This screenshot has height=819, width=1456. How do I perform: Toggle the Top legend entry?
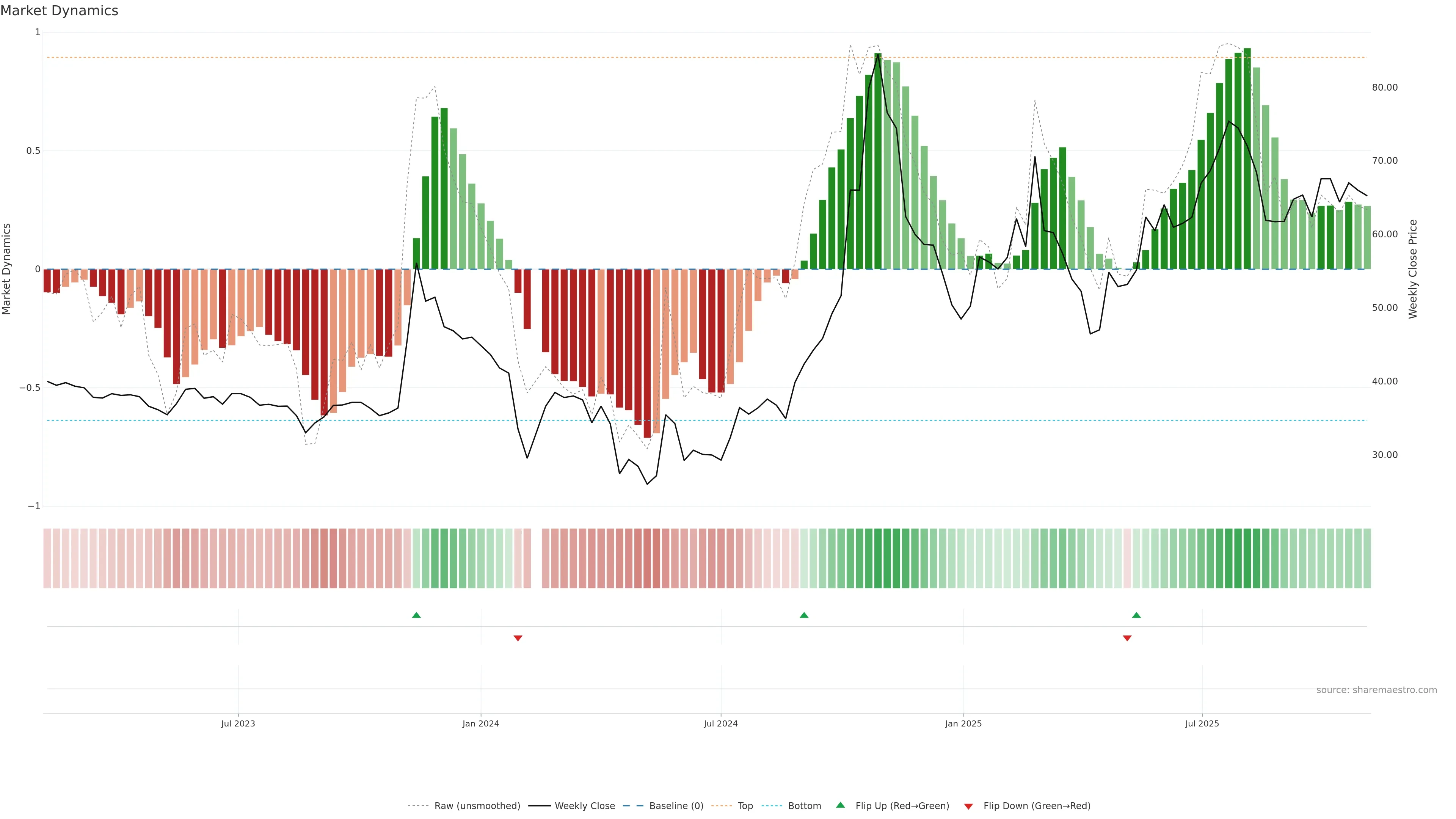pyautogui.click(x=745, y=806)
